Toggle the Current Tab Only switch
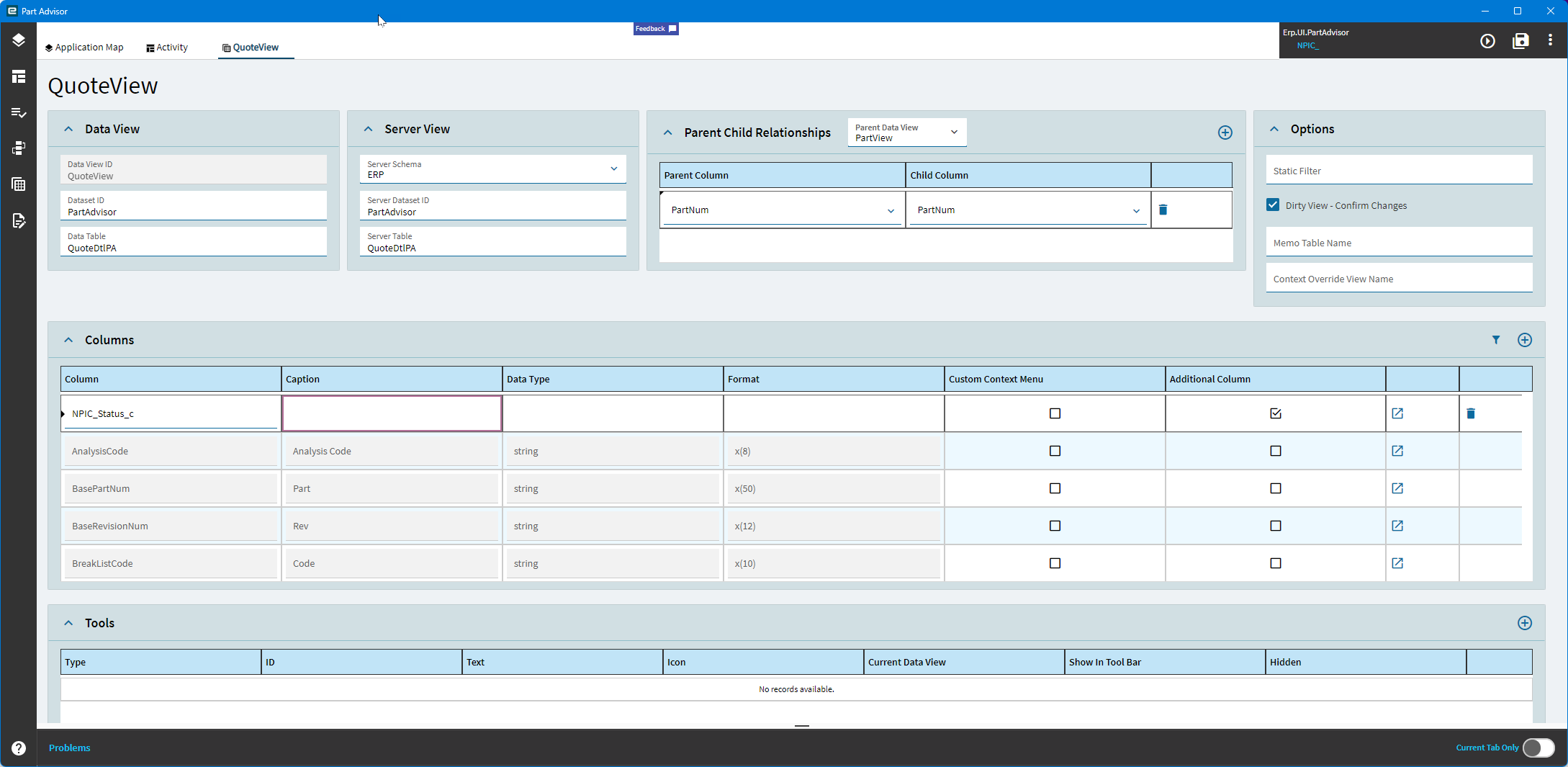 (x=1538, y=748)
